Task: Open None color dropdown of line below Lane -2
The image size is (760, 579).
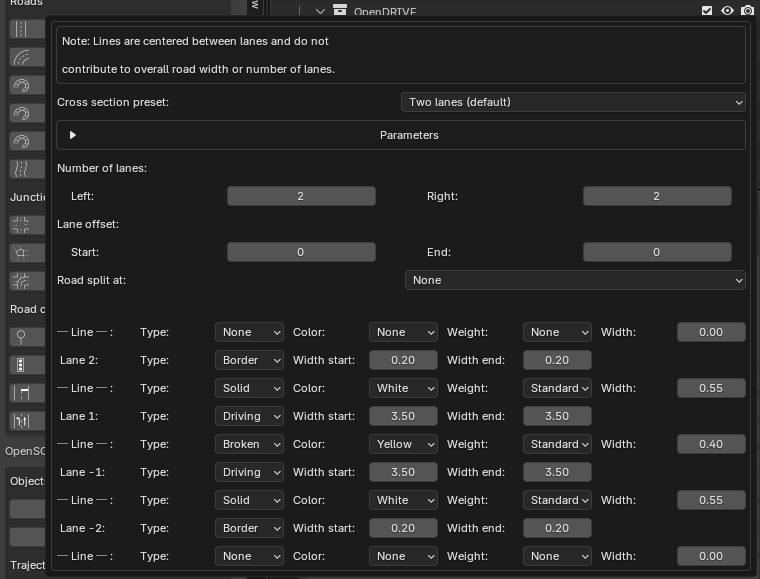Action: pyautogui.click(x=403, y=556)
